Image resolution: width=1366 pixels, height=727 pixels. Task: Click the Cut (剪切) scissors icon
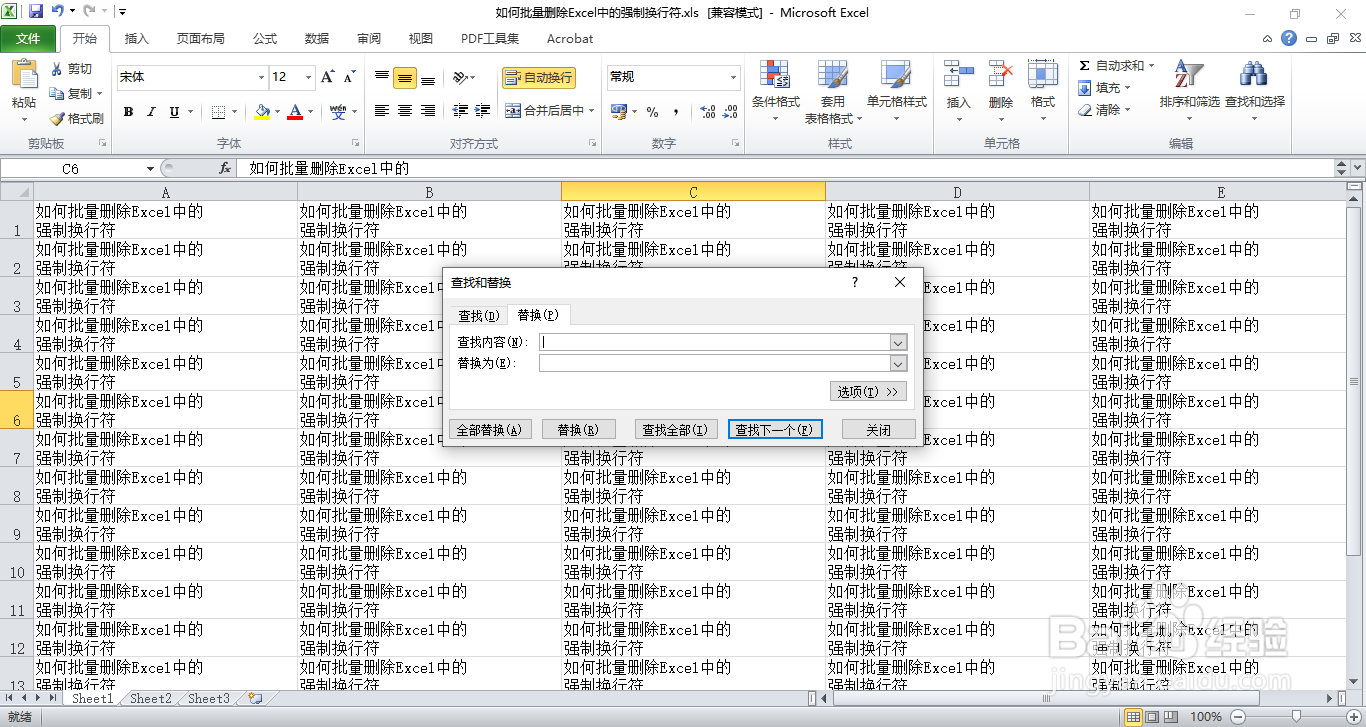coord(56,69)
